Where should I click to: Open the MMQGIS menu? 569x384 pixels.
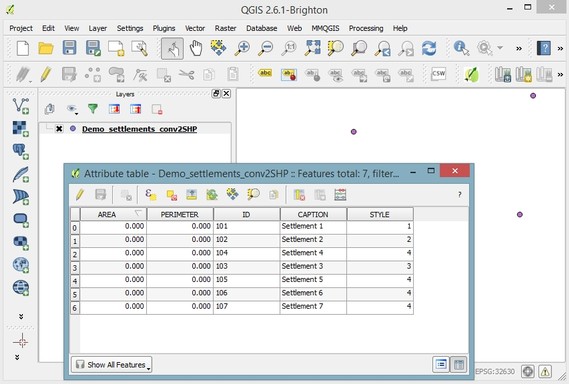point(325,28)
